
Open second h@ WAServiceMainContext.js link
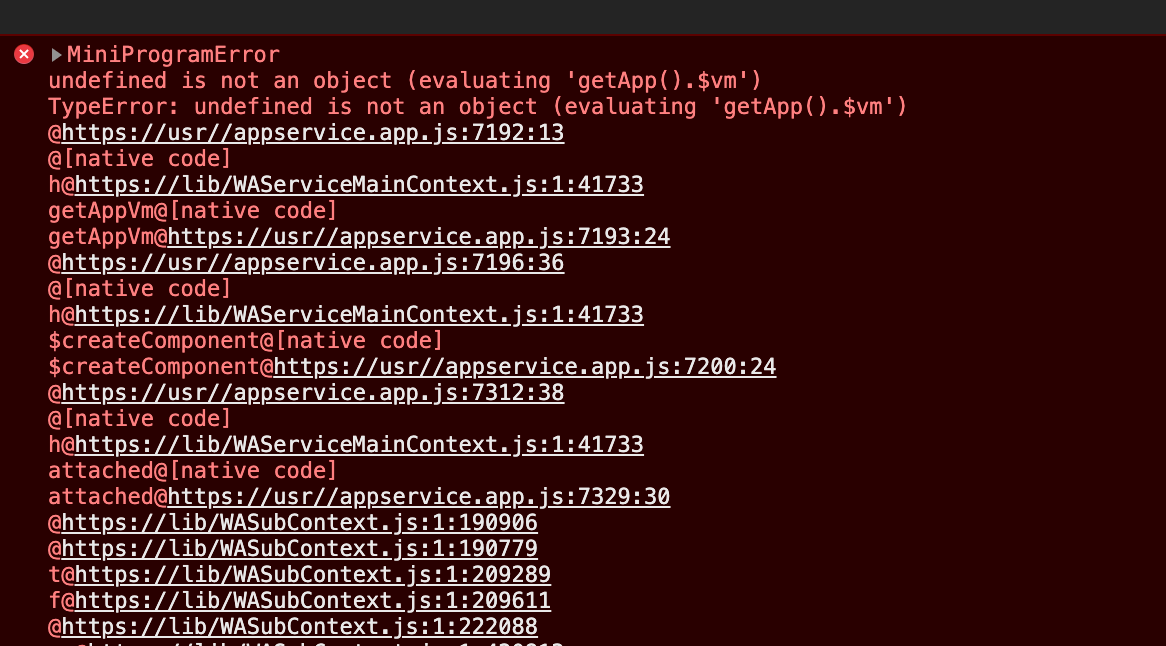[359, 314]
